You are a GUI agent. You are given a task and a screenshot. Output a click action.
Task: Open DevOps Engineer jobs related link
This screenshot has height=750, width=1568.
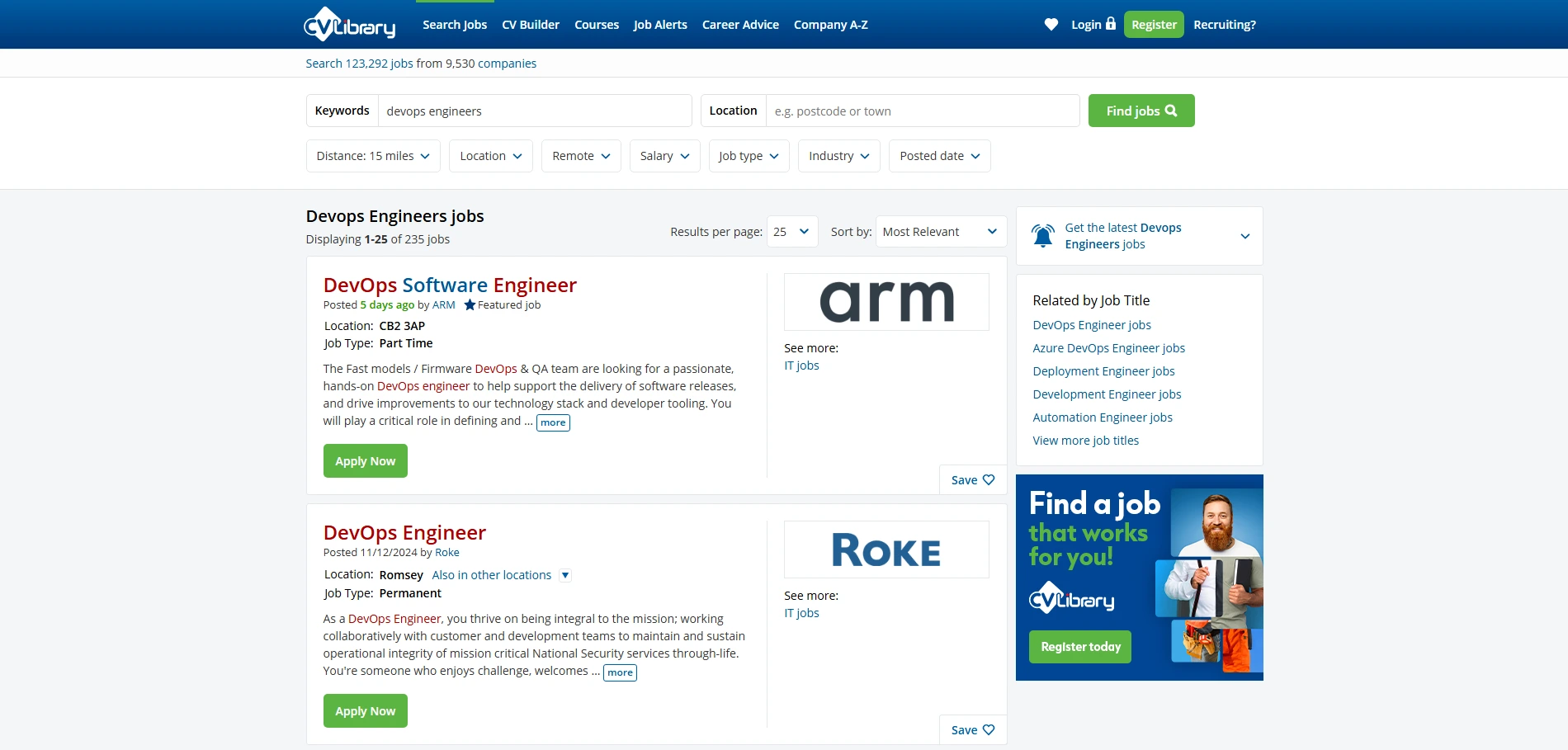1092,325
